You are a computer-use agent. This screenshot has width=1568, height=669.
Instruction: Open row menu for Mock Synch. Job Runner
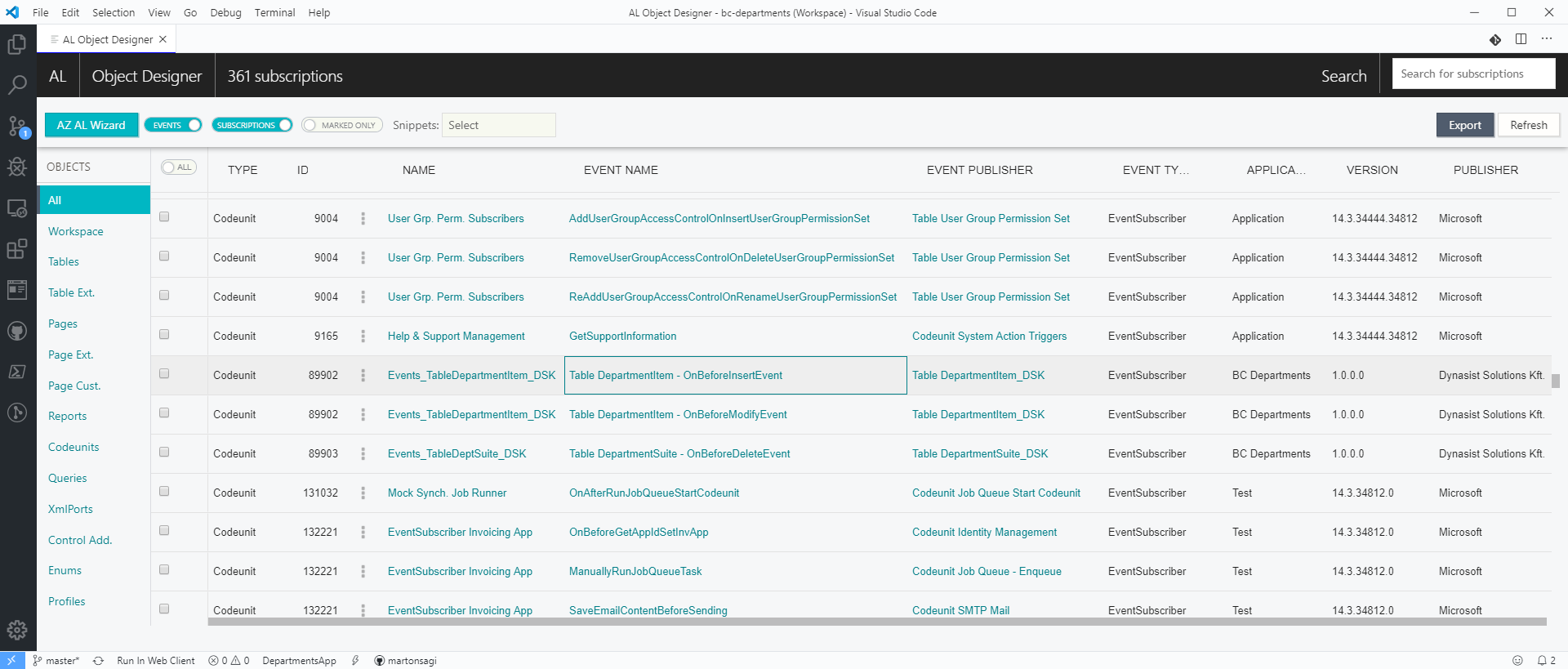click(x=363, y=493)
